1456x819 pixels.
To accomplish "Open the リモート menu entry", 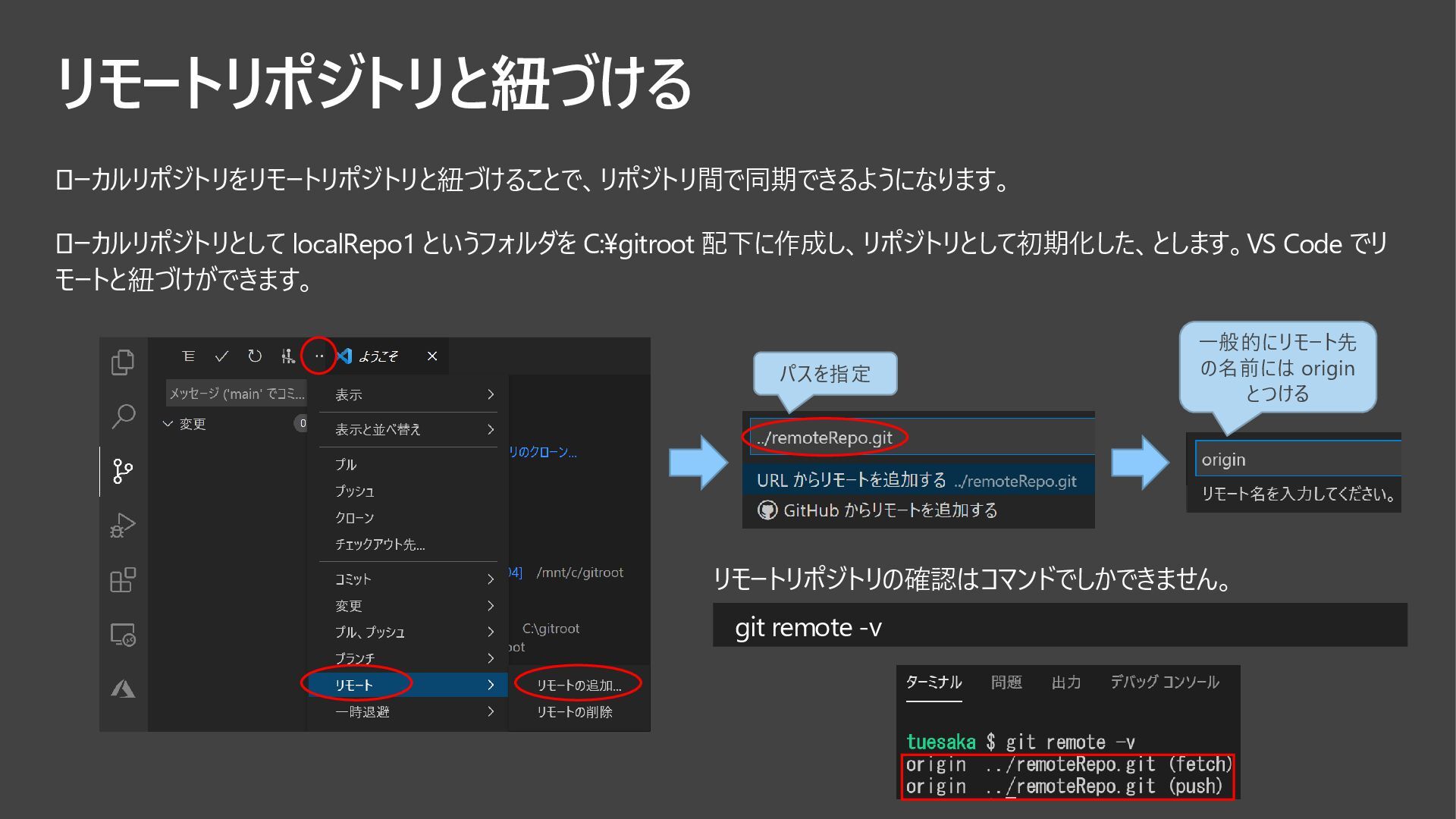I will [409, 685].
